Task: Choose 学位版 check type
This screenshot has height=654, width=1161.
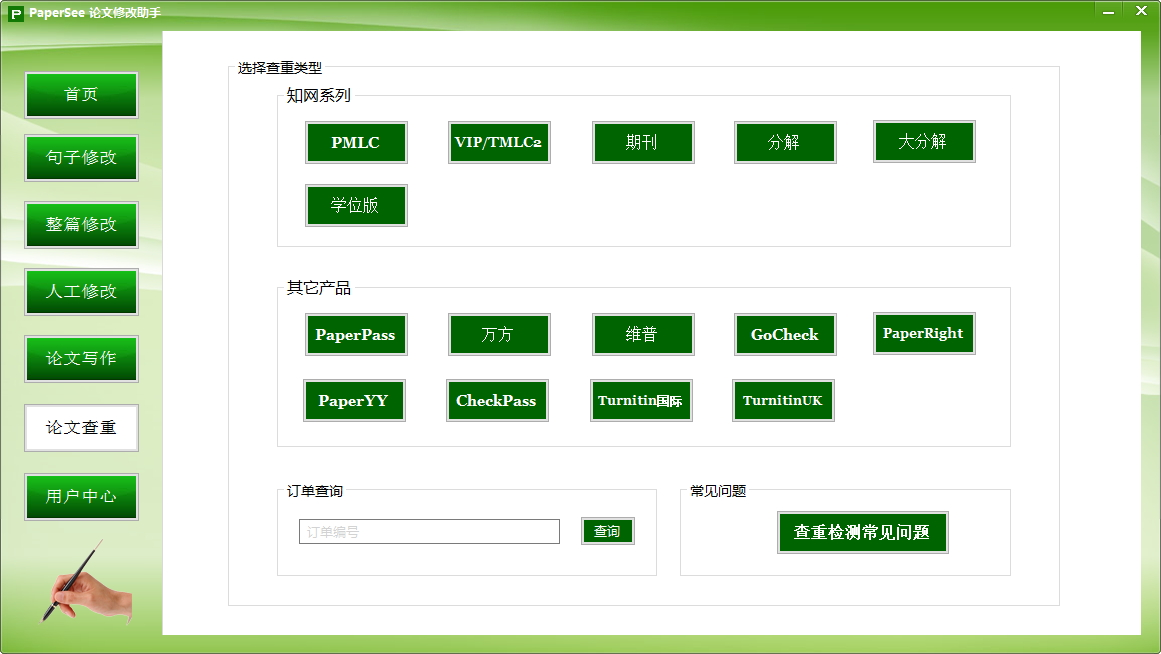Action: tap(356, 205)
